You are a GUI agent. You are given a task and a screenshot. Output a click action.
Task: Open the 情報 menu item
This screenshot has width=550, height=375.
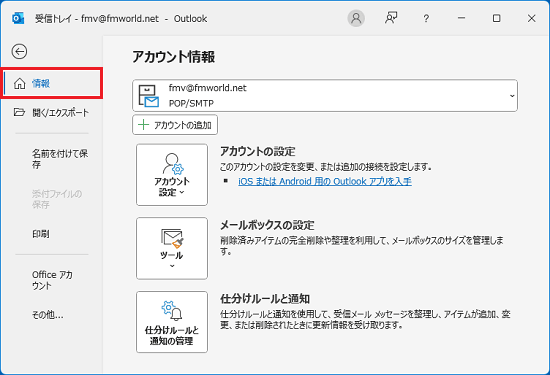coord(52,83)
